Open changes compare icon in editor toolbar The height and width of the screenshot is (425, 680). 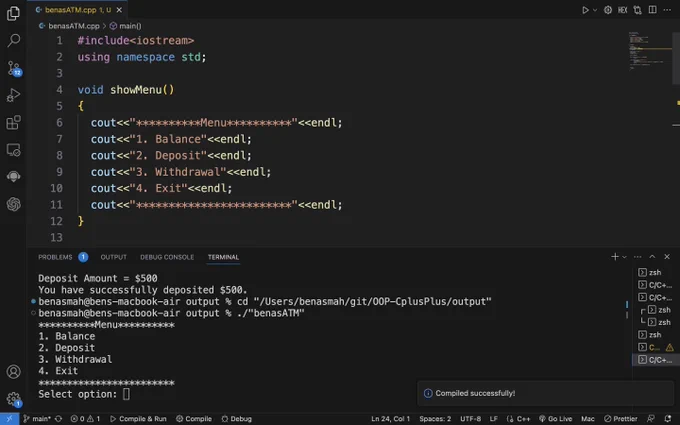pos(638,10)
